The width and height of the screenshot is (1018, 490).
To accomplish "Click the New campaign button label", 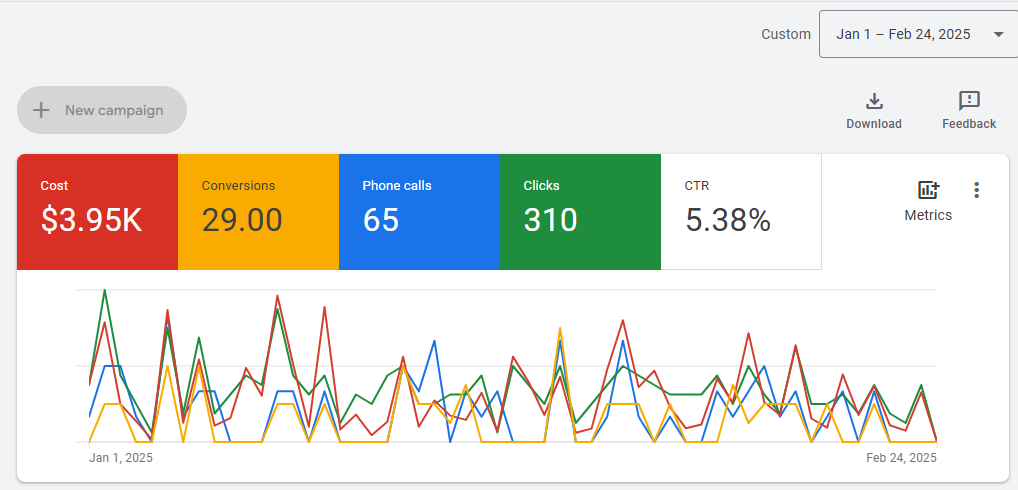I will [114, 110].
